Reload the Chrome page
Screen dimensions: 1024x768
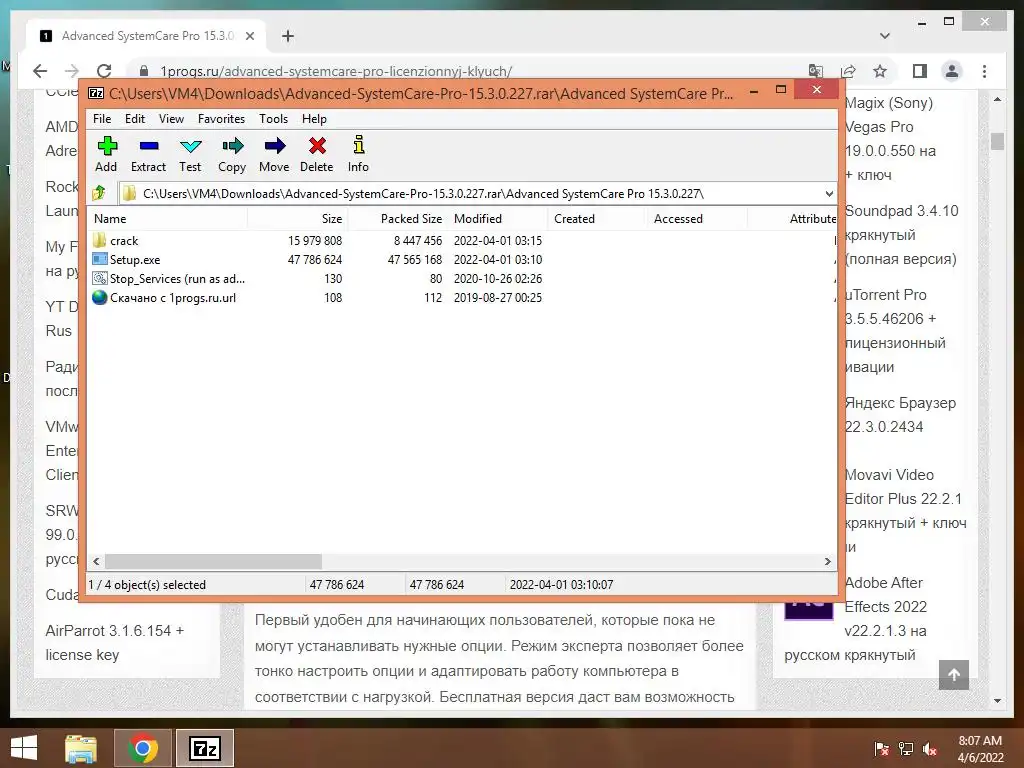pyautogui.click(x=104, y=71)
